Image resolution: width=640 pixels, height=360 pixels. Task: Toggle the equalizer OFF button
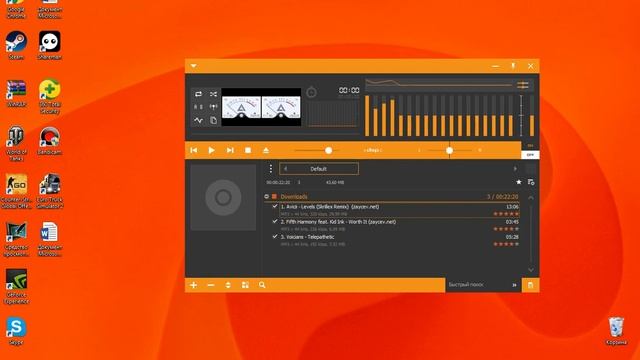coord(530,155)
